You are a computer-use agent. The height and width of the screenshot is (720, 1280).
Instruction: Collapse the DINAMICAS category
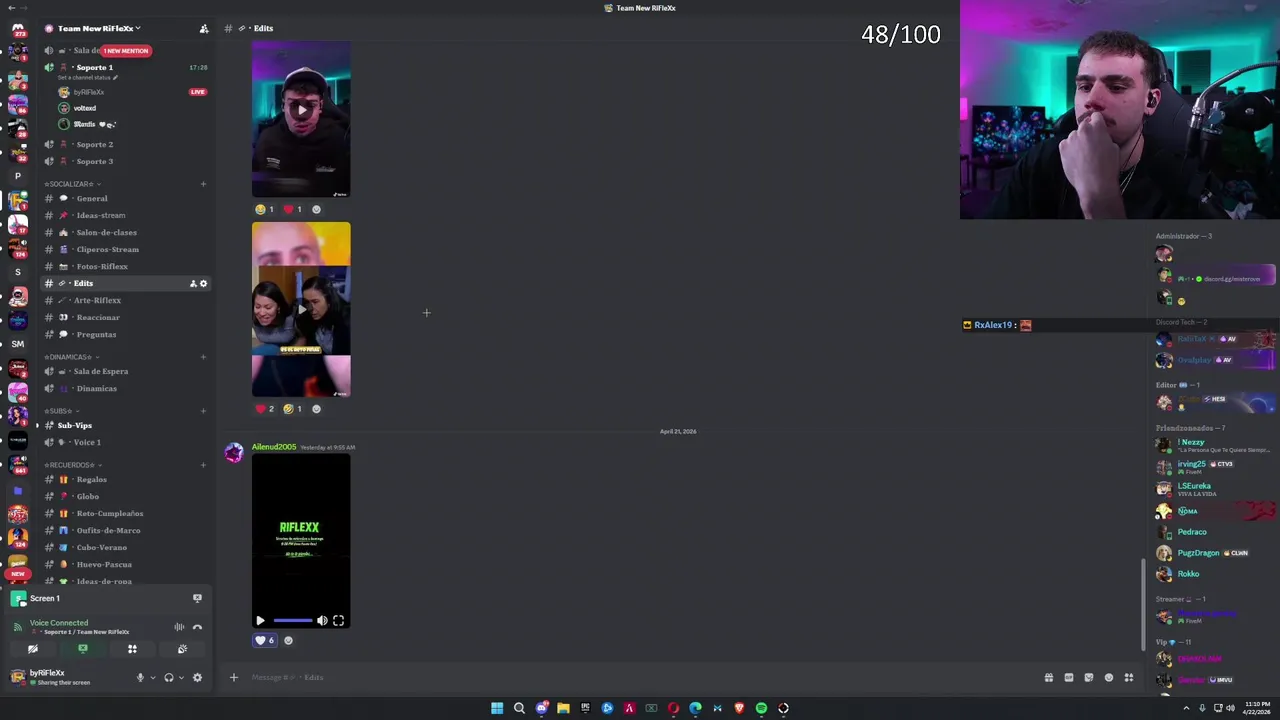70,357
